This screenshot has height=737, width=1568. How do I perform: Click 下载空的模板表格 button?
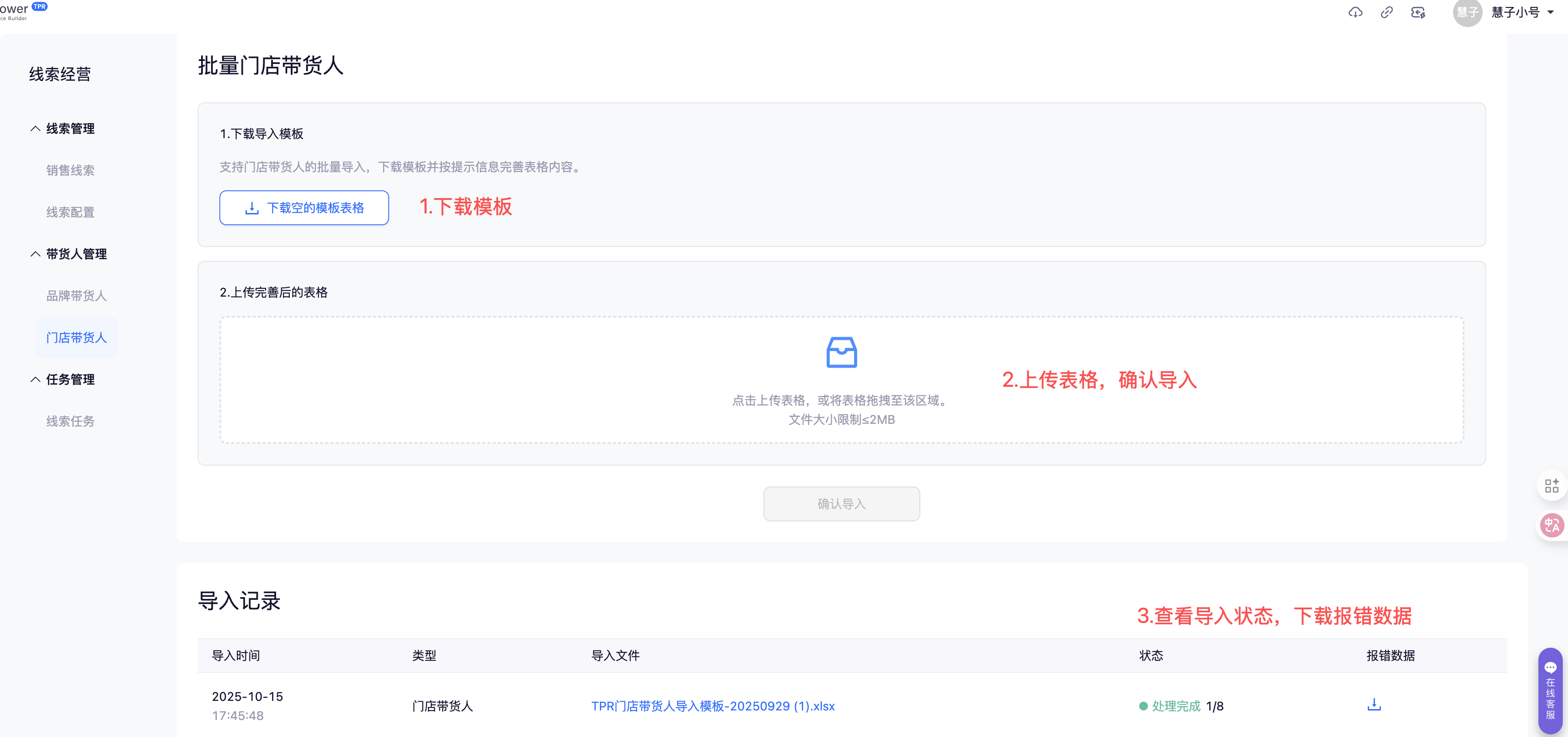pyautogui.click(x=304, y=208)
